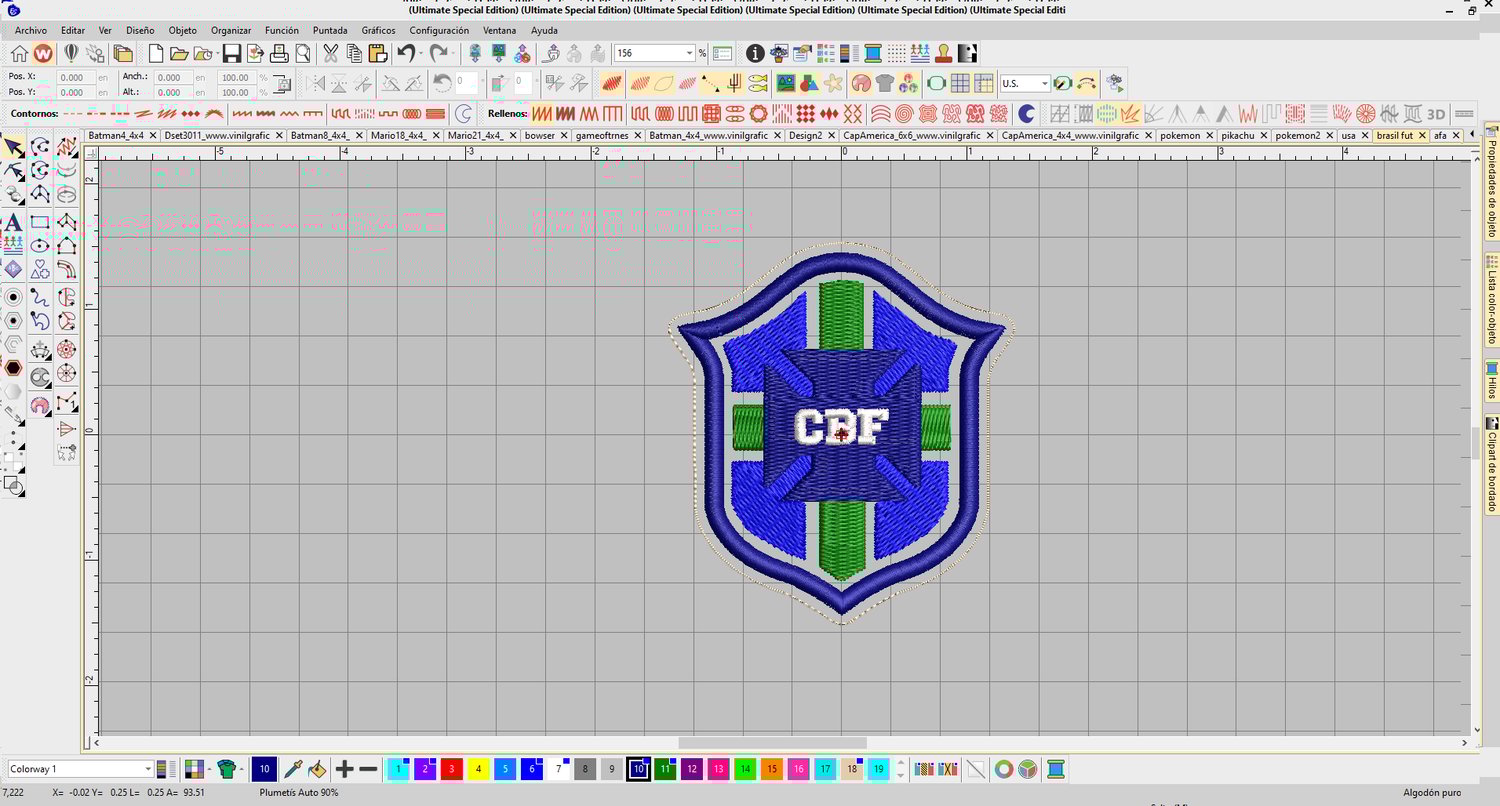
Task: Toggle the grid display icon
Action: click(x=960, y=83)
